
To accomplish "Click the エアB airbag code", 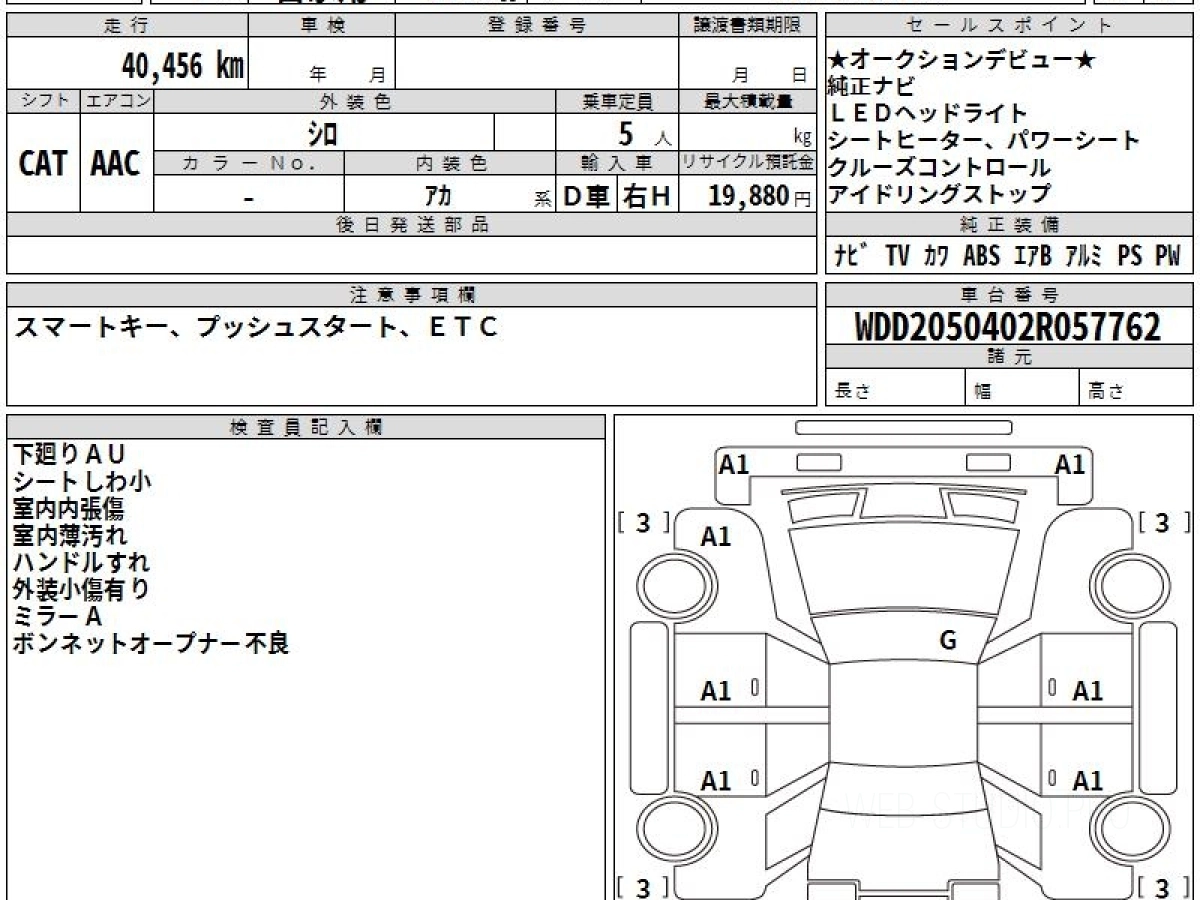I will tap(1033, 256).
